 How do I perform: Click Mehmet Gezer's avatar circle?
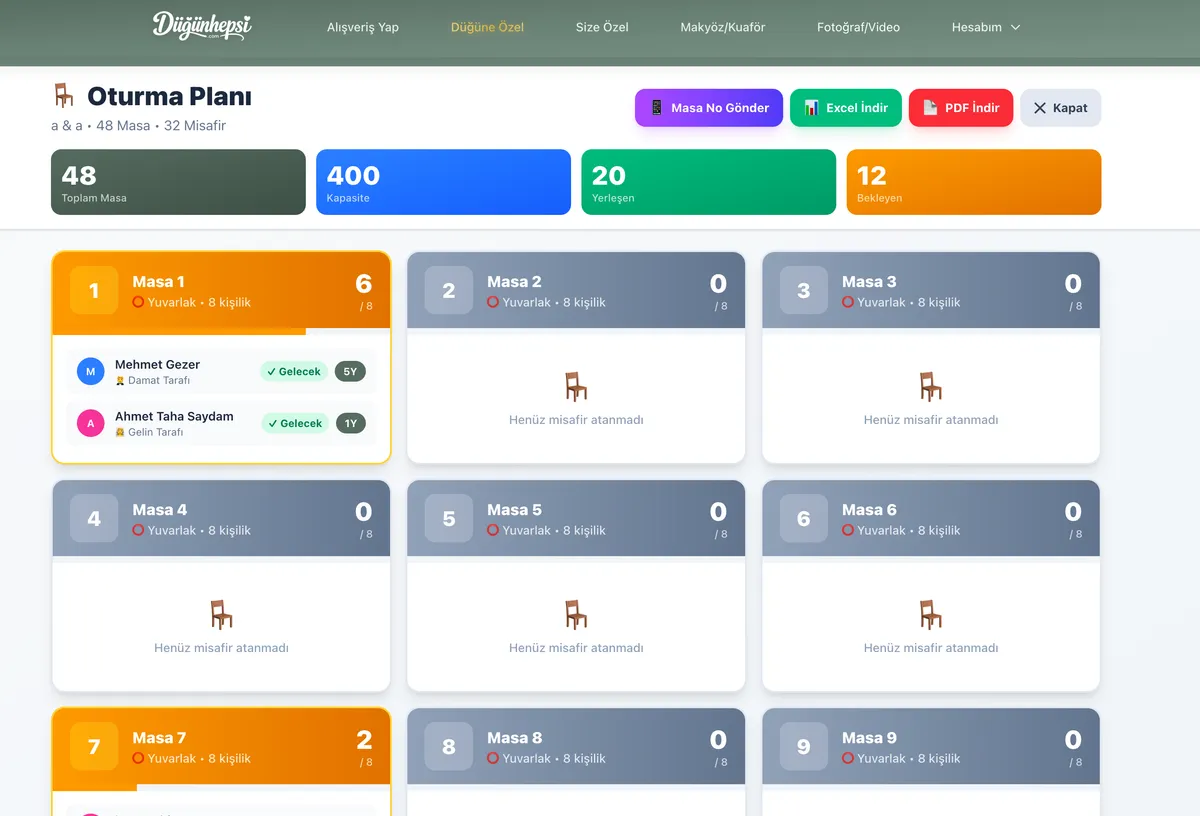(x=91, y=372)
